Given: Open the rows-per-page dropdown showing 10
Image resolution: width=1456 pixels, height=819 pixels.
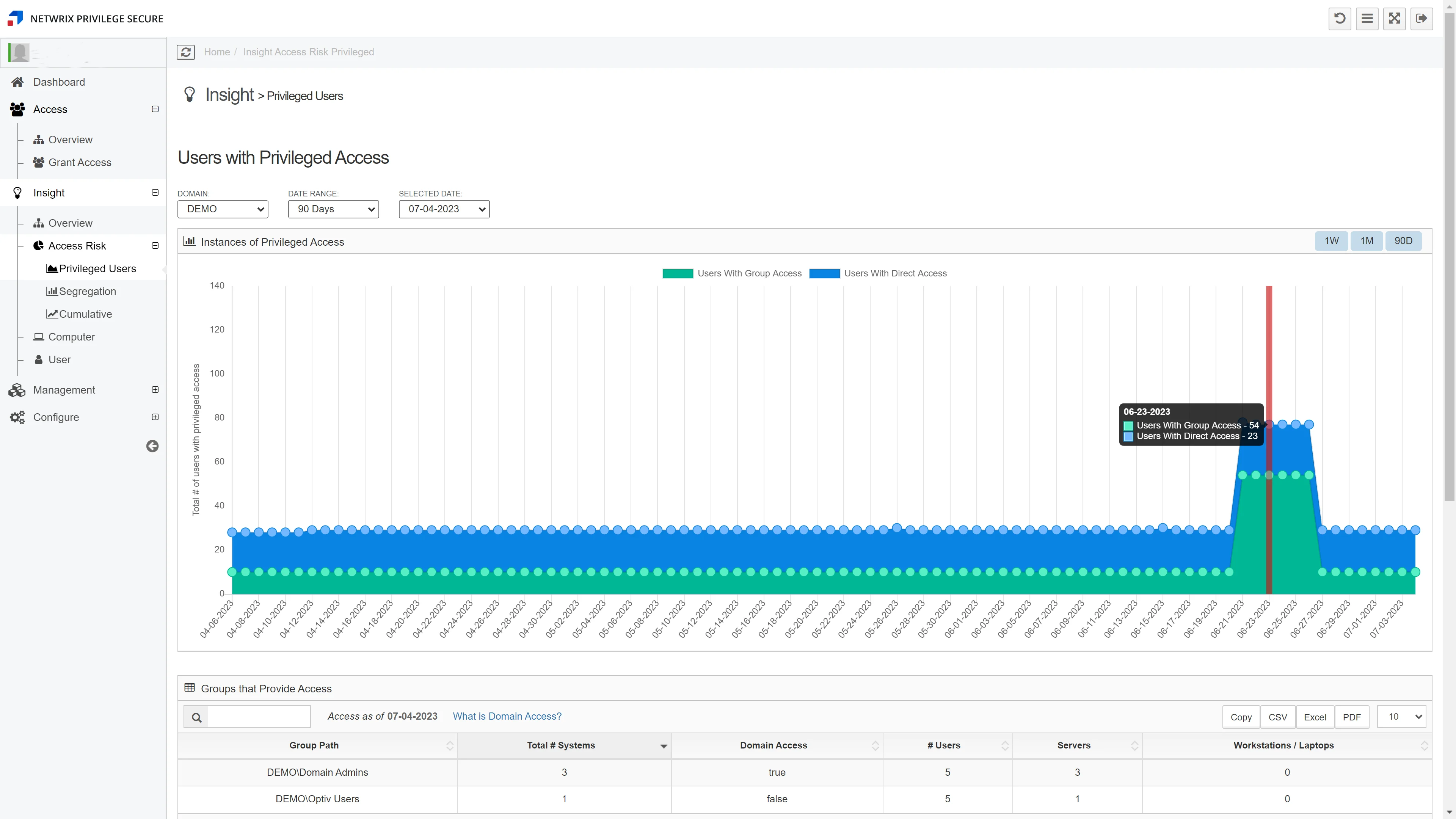Looking at the screenshot, I should [1402, 717].
